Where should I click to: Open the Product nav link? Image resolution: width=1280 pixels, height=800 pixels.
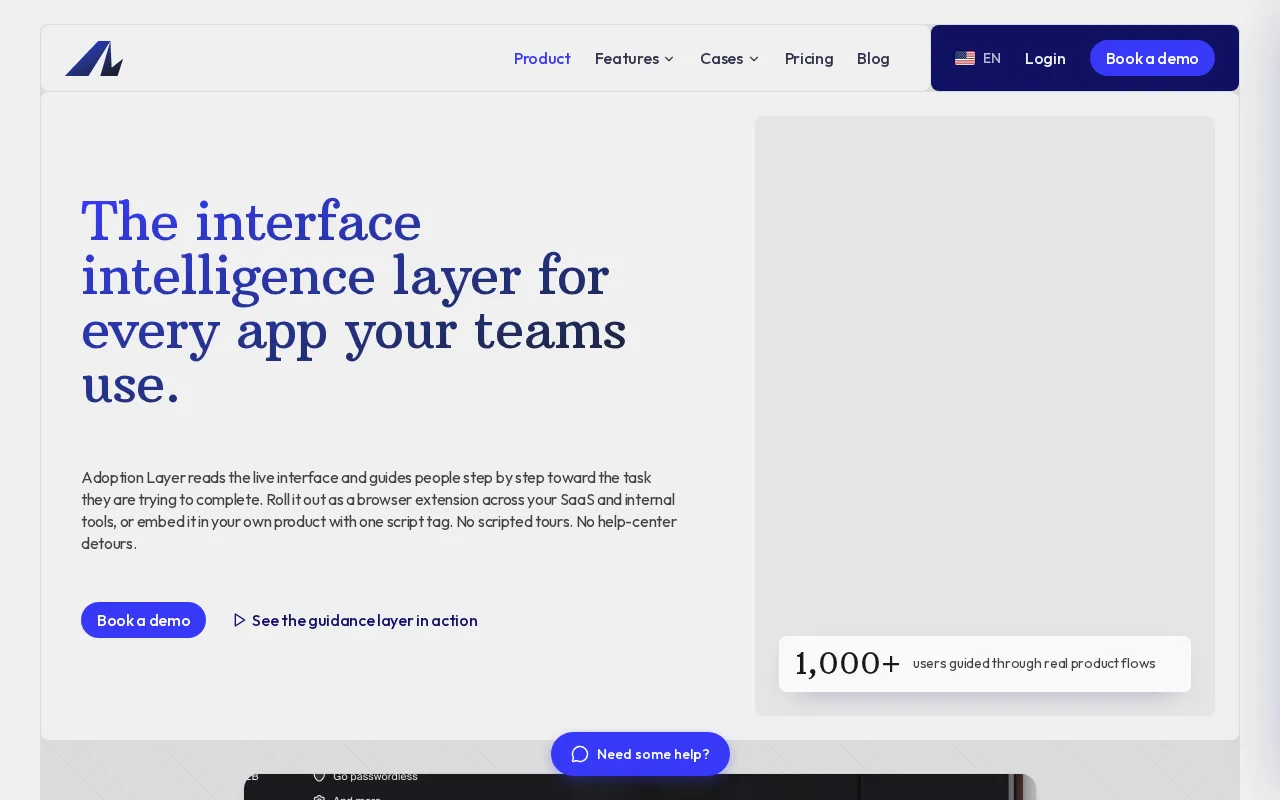[542, 59]
